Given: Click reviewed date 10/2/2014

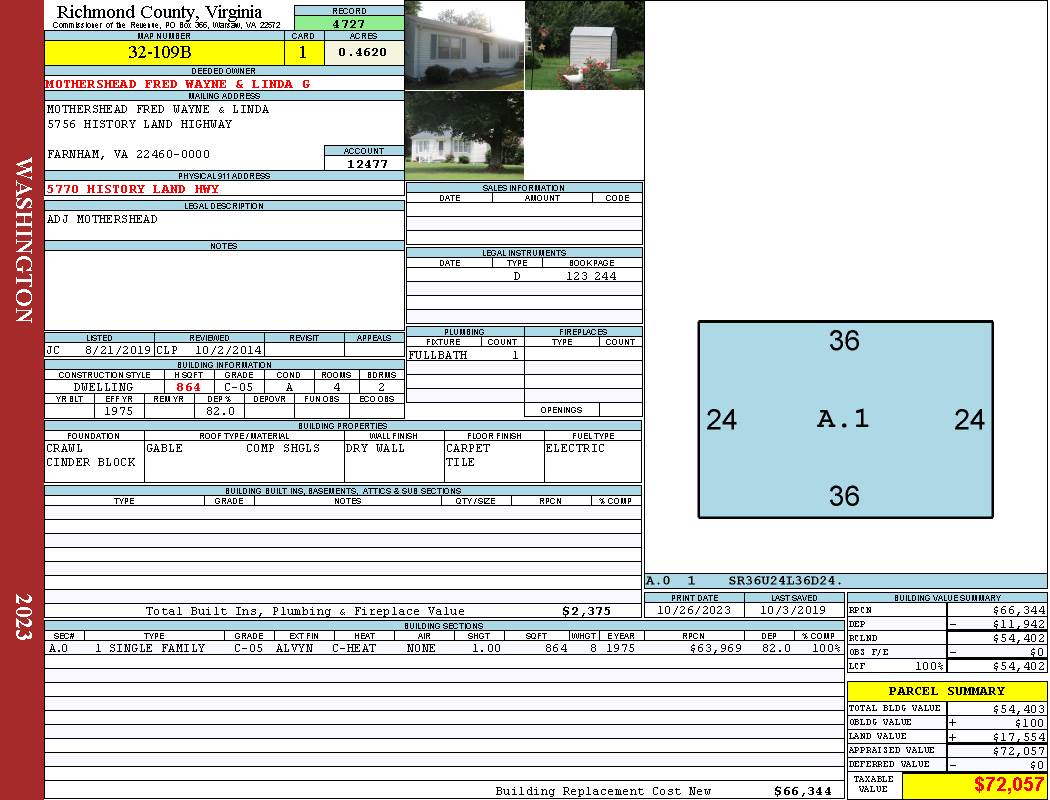Looking at the screenshot, I should (x=228, y=349).
